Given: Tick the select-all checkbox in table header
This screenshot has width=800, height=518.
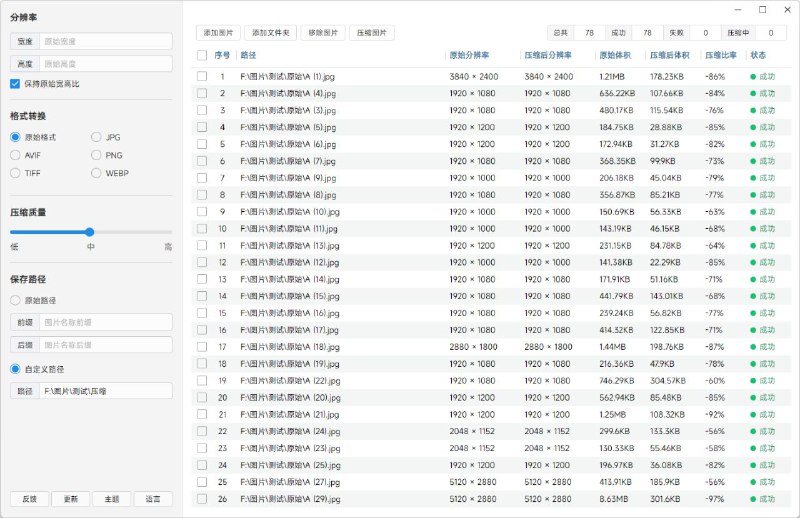Looking at the screenshot, I should pos(202,55).
